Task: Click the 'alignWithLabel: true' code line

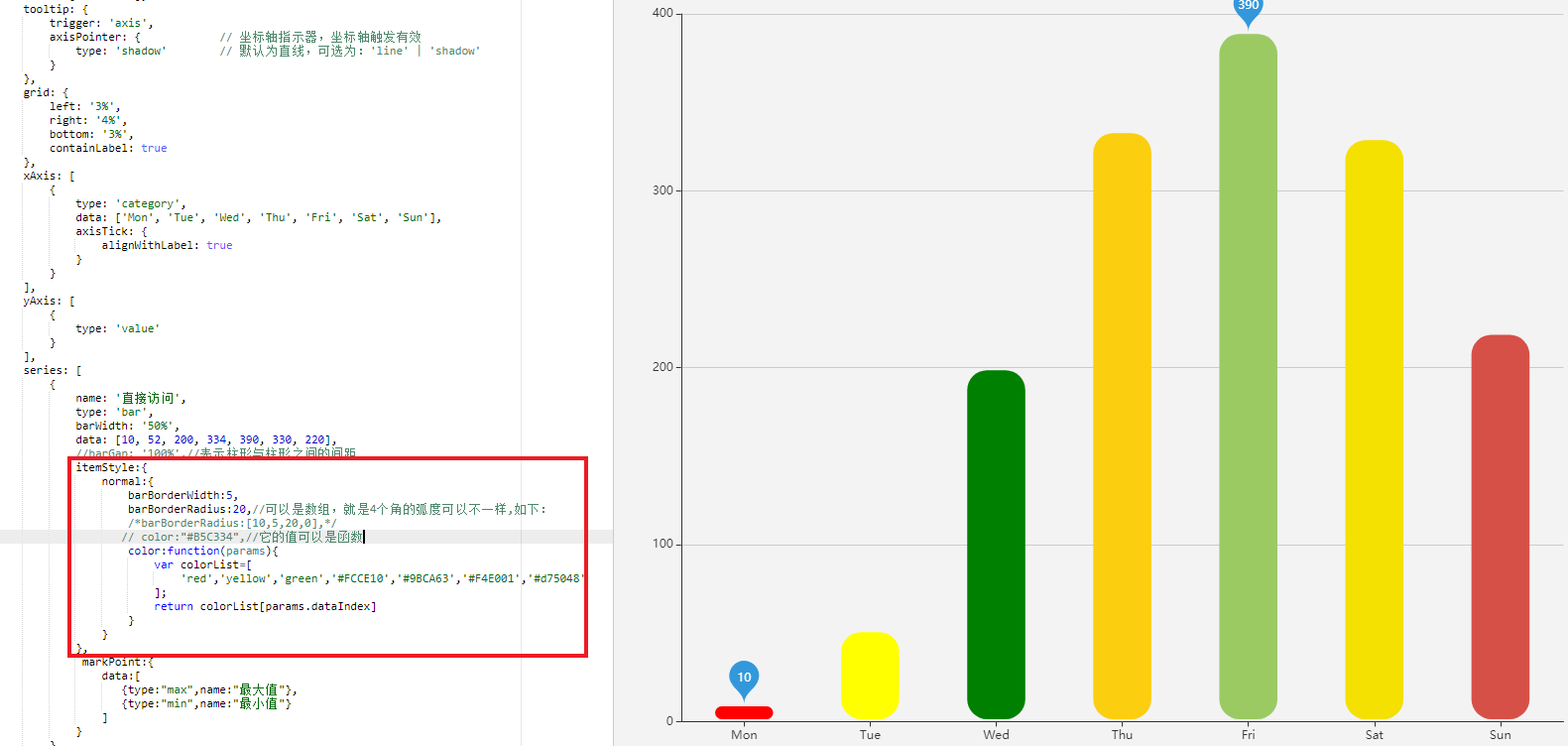Action: pyautogui.click(x=167, y=245)
